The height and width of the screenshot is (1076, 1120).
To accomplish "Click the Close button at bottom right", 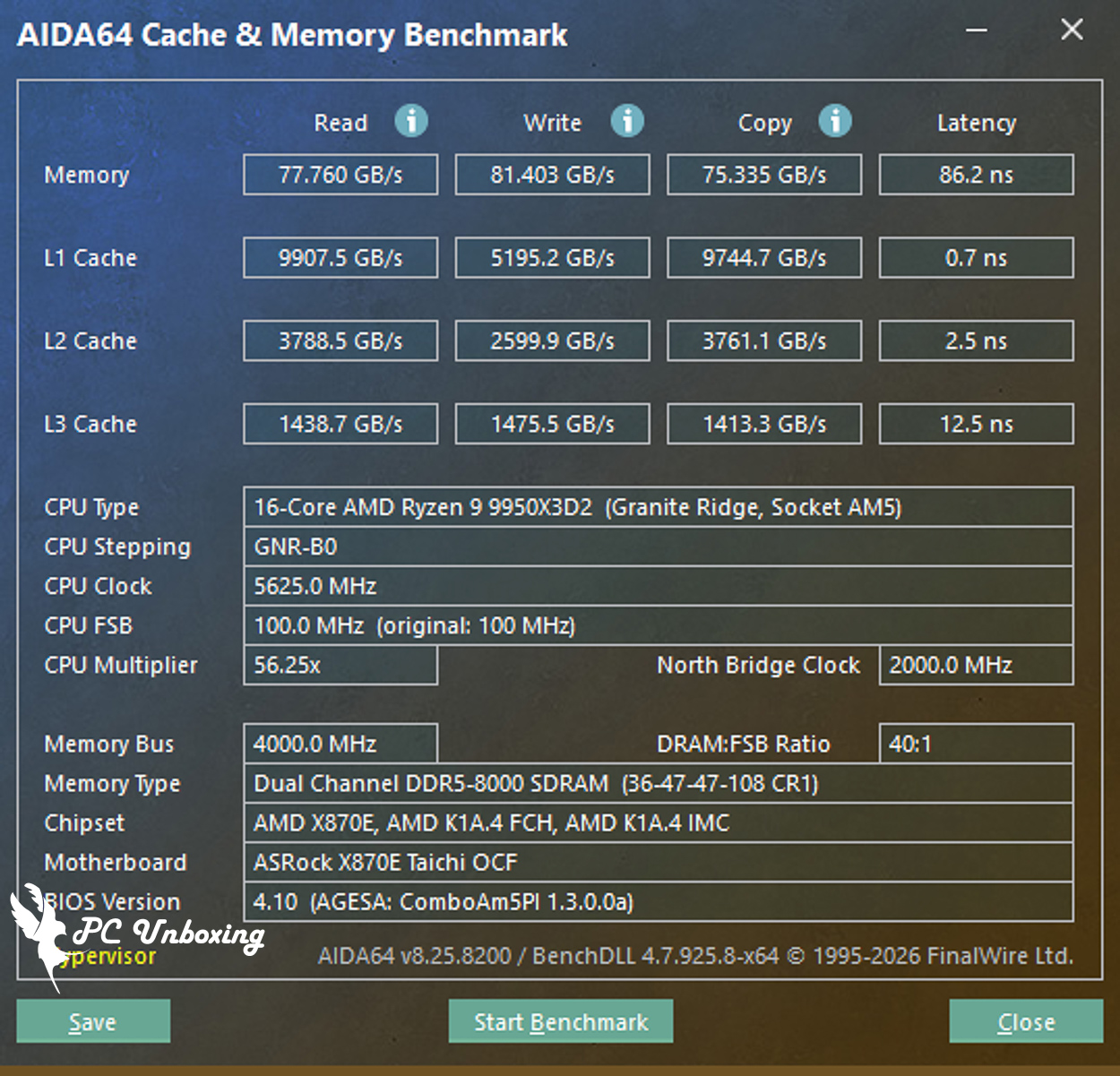I will [1026, 1021].
